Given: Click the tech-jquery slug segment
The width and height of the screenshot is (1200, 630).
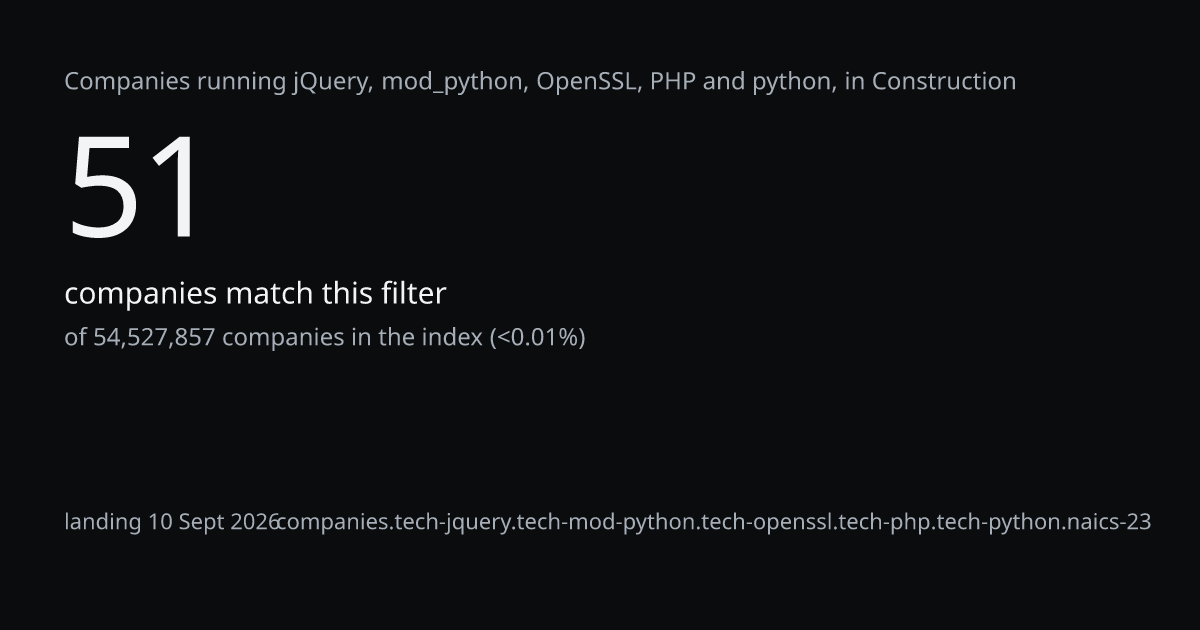Looking at the screenshot, I should (453, 522).
